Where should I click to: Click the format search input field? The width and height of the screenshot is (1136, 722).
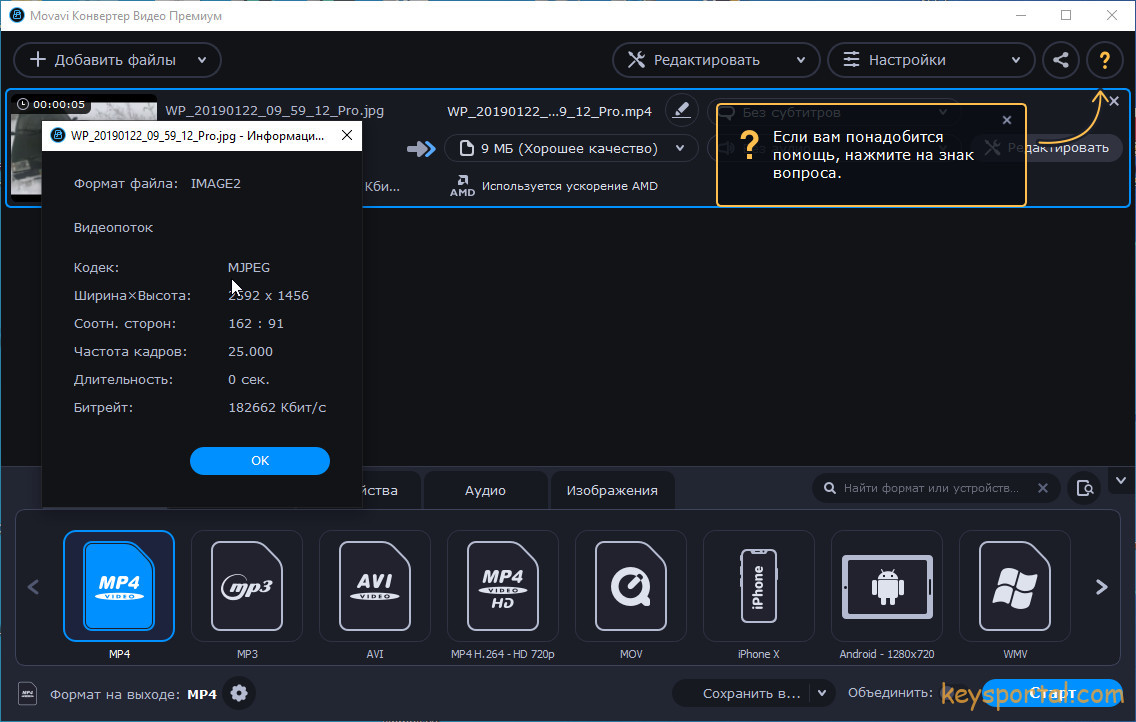[x=930, y=489]
